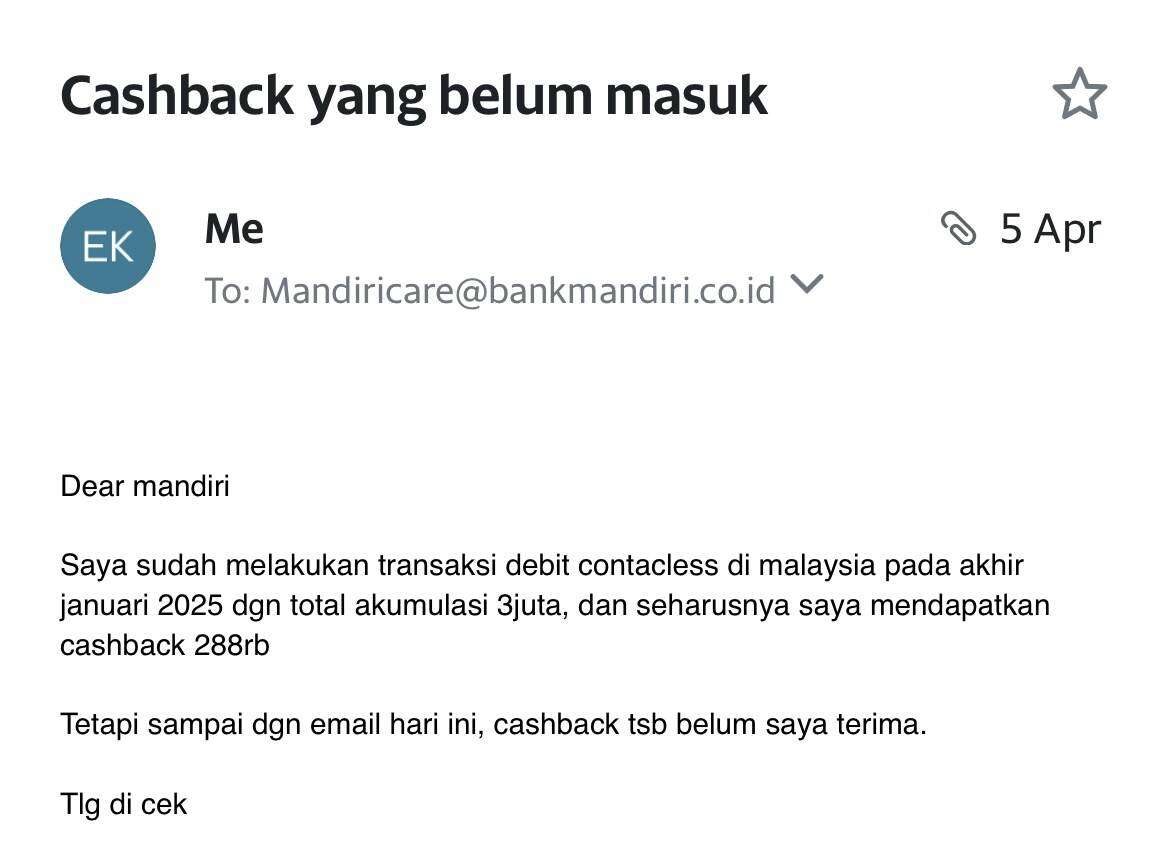Select the To: label
The height and width of the screenshot is (864, 1170).
click(228, 290)
